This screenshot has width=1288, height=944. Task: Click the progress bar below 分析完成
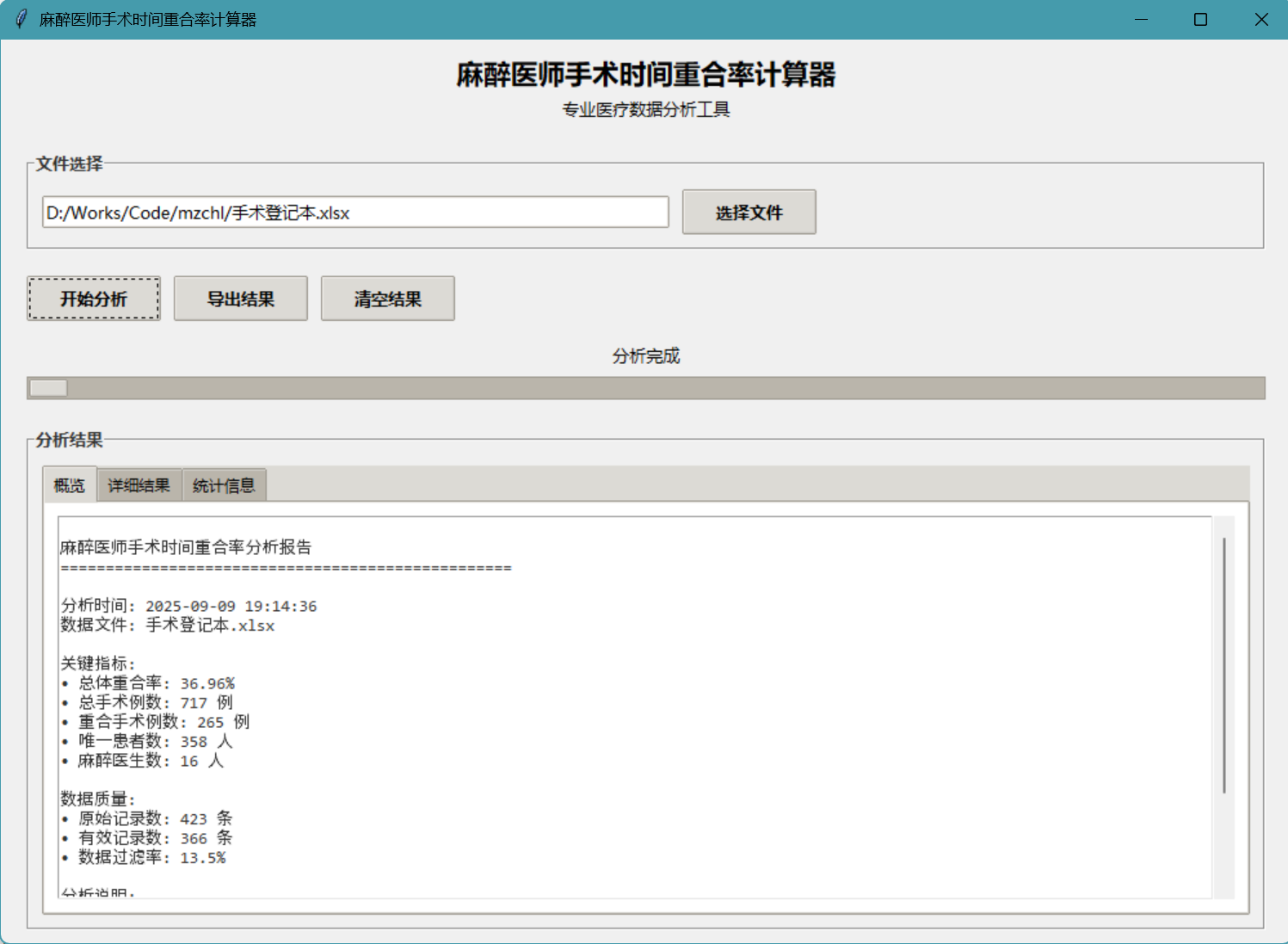coord(644,388)
